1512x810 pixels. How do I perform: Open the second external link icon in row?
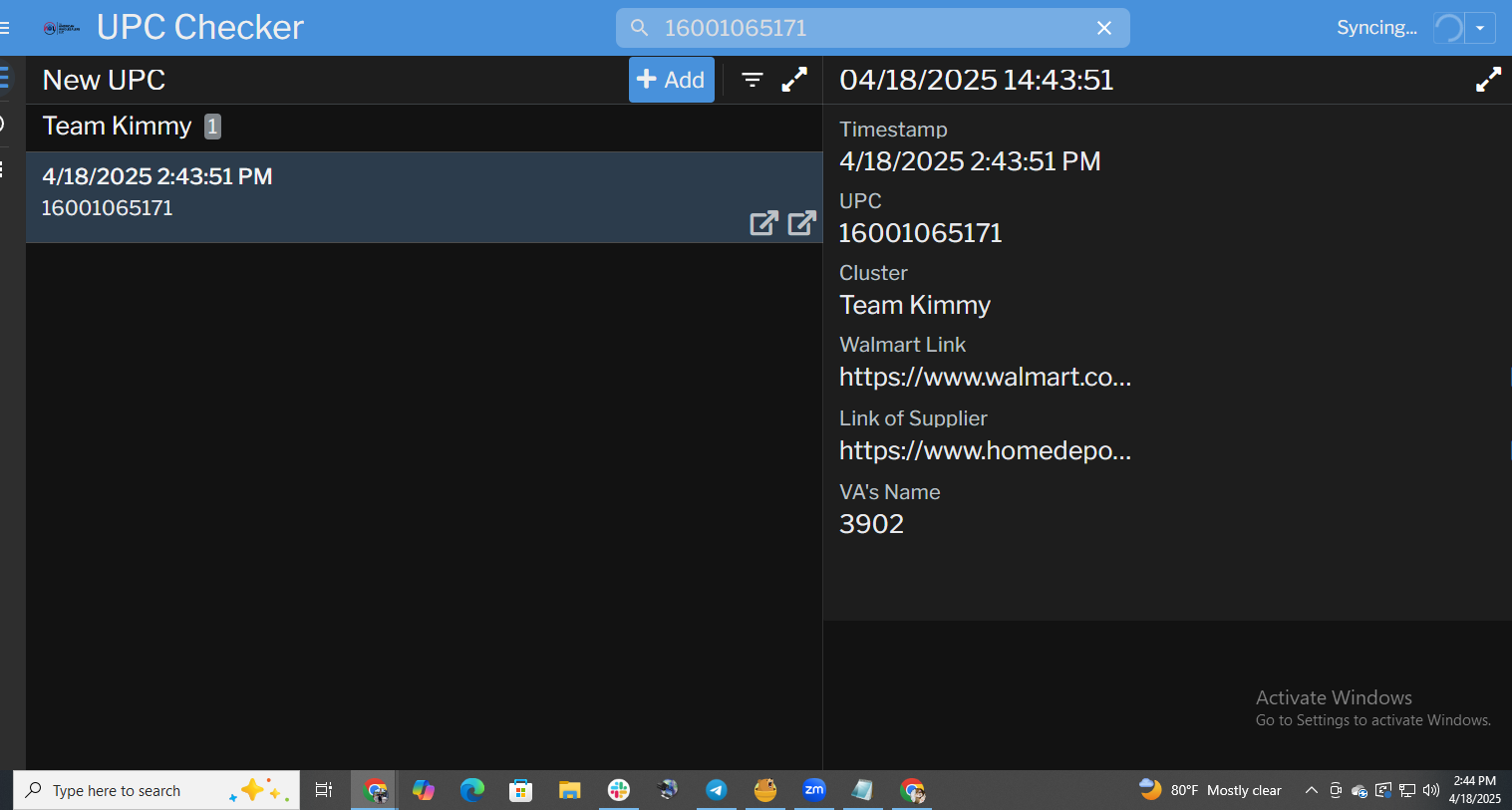click(x=801, y=223)
